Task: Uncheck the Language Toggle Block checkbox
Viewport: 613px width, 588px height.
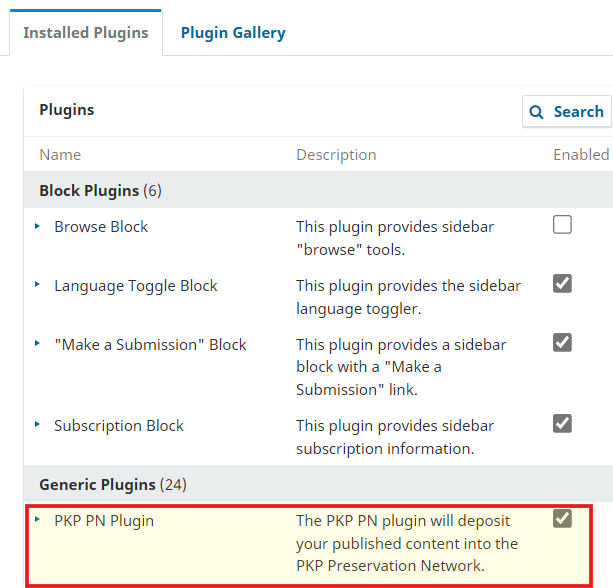Action: [x=563, y=284]
